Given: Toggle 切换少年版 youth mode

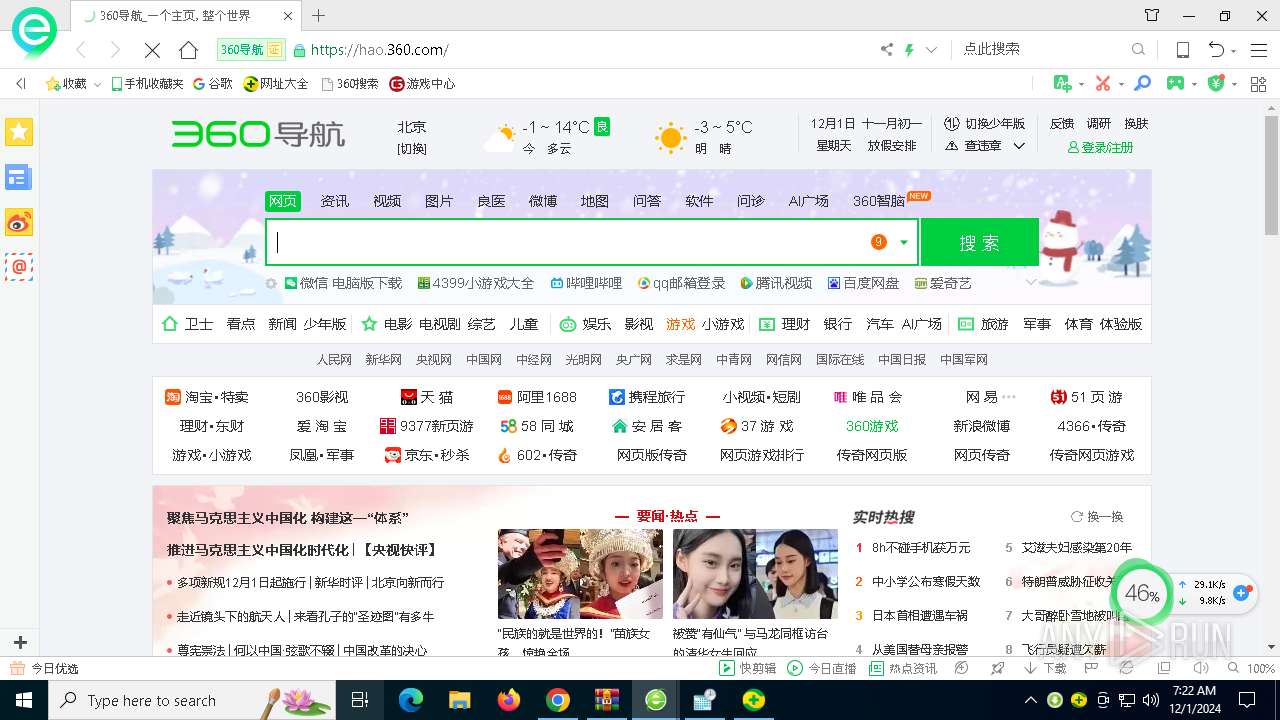Looking at the screenshot, I should (985, 124).
